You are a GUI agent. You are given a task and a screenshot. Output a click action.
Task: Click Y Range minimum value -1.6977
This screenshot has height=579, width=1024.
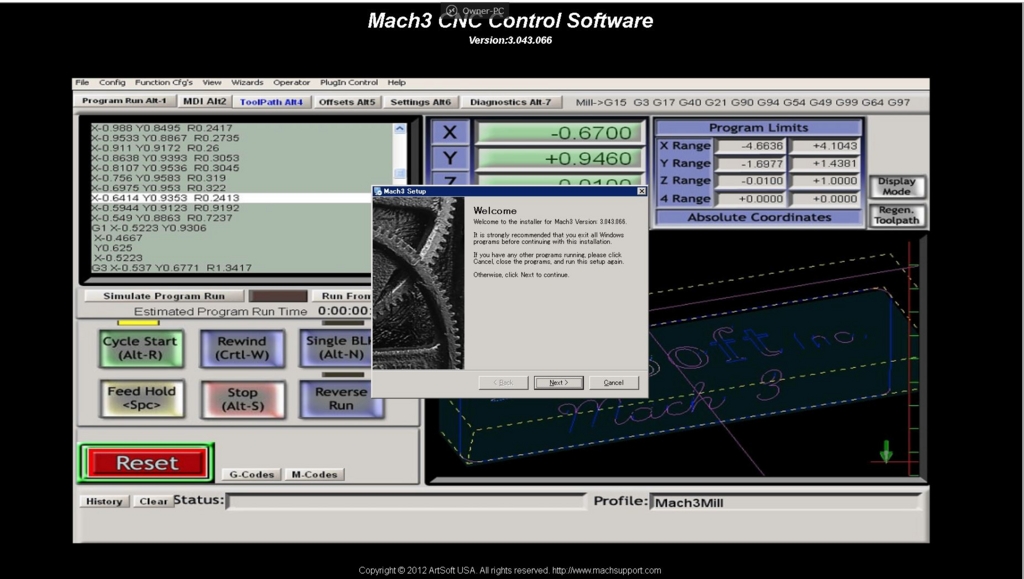[750, 163]
